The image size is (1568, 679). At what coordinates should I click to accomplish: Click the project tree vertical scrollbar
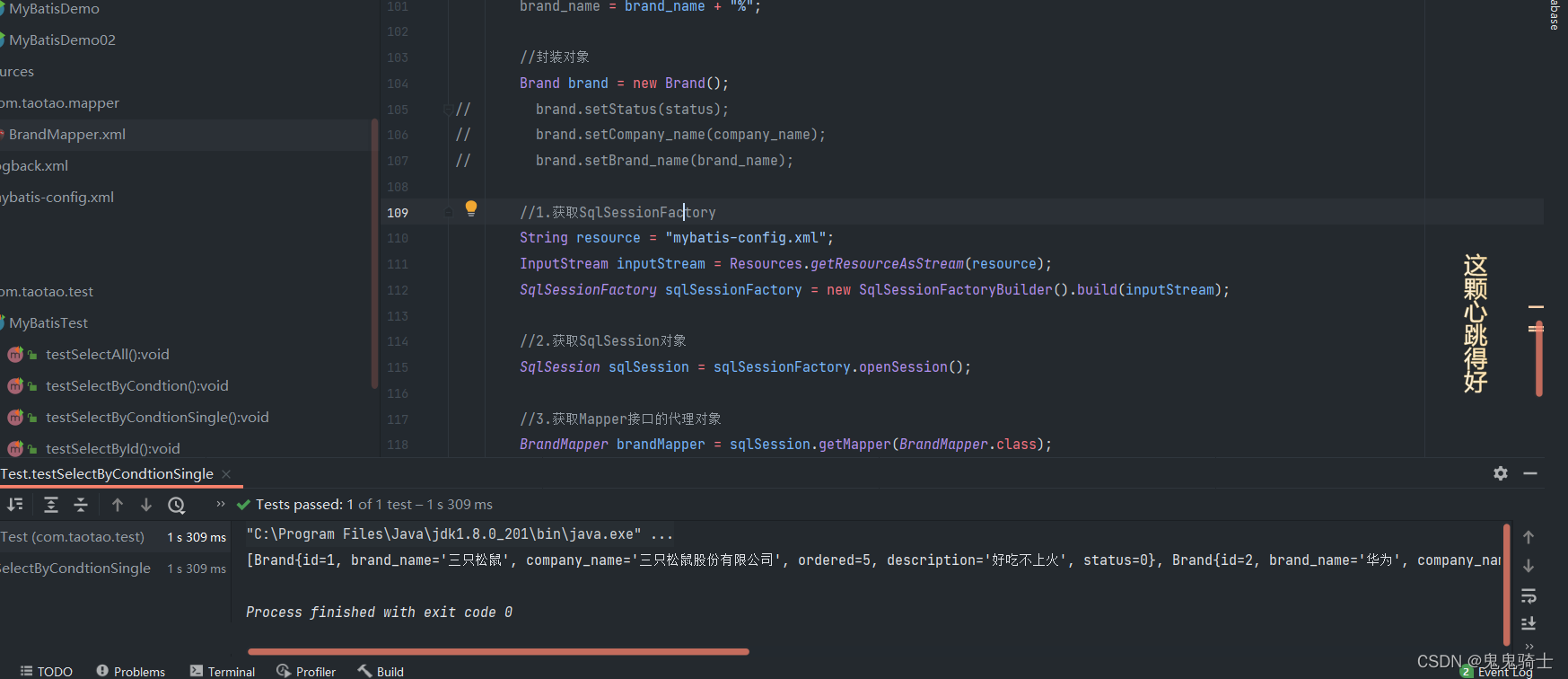[374, 254]
